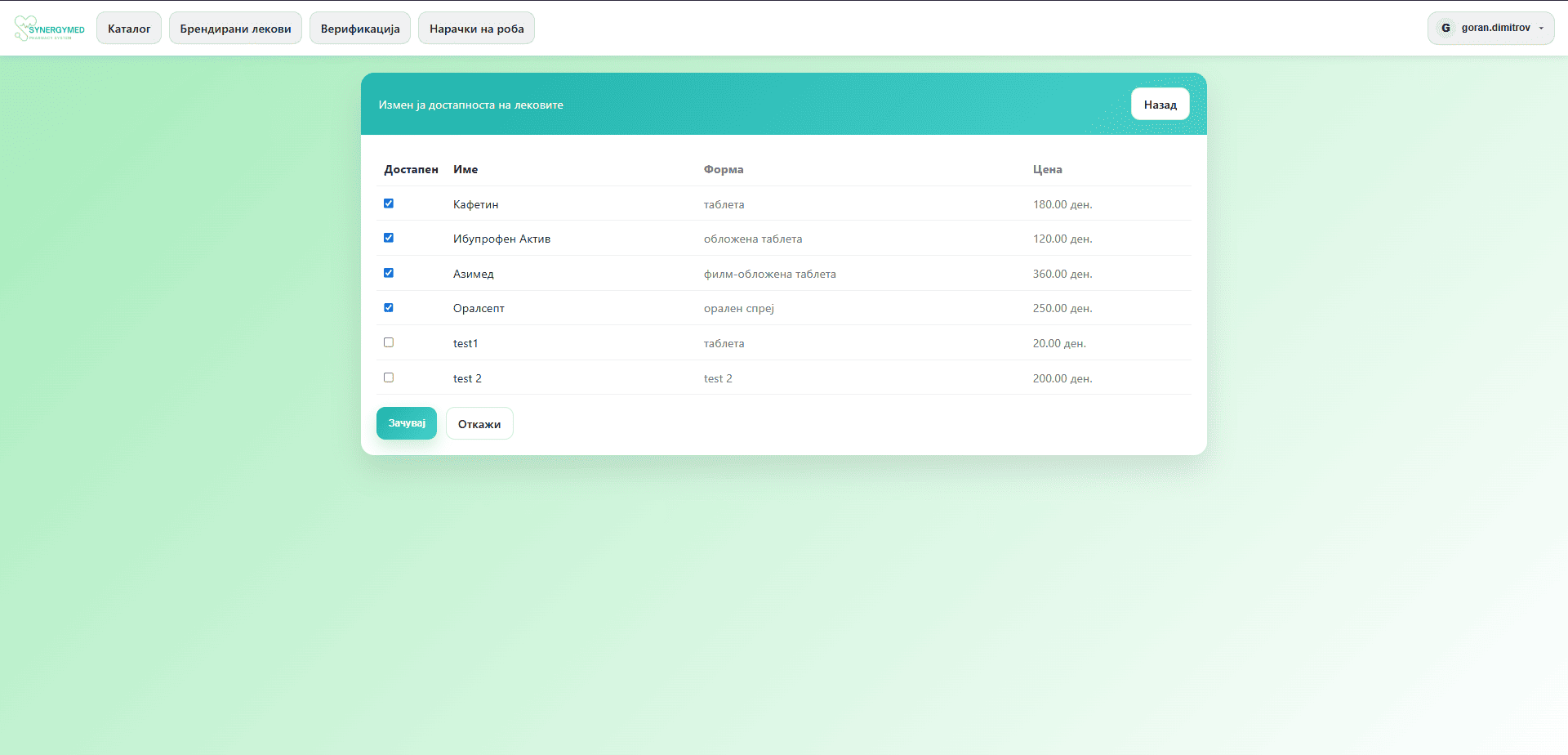The width and height of the screenshot is (1568, 755).
Task: Go to Брендирани лекови page
Action: 235,29
